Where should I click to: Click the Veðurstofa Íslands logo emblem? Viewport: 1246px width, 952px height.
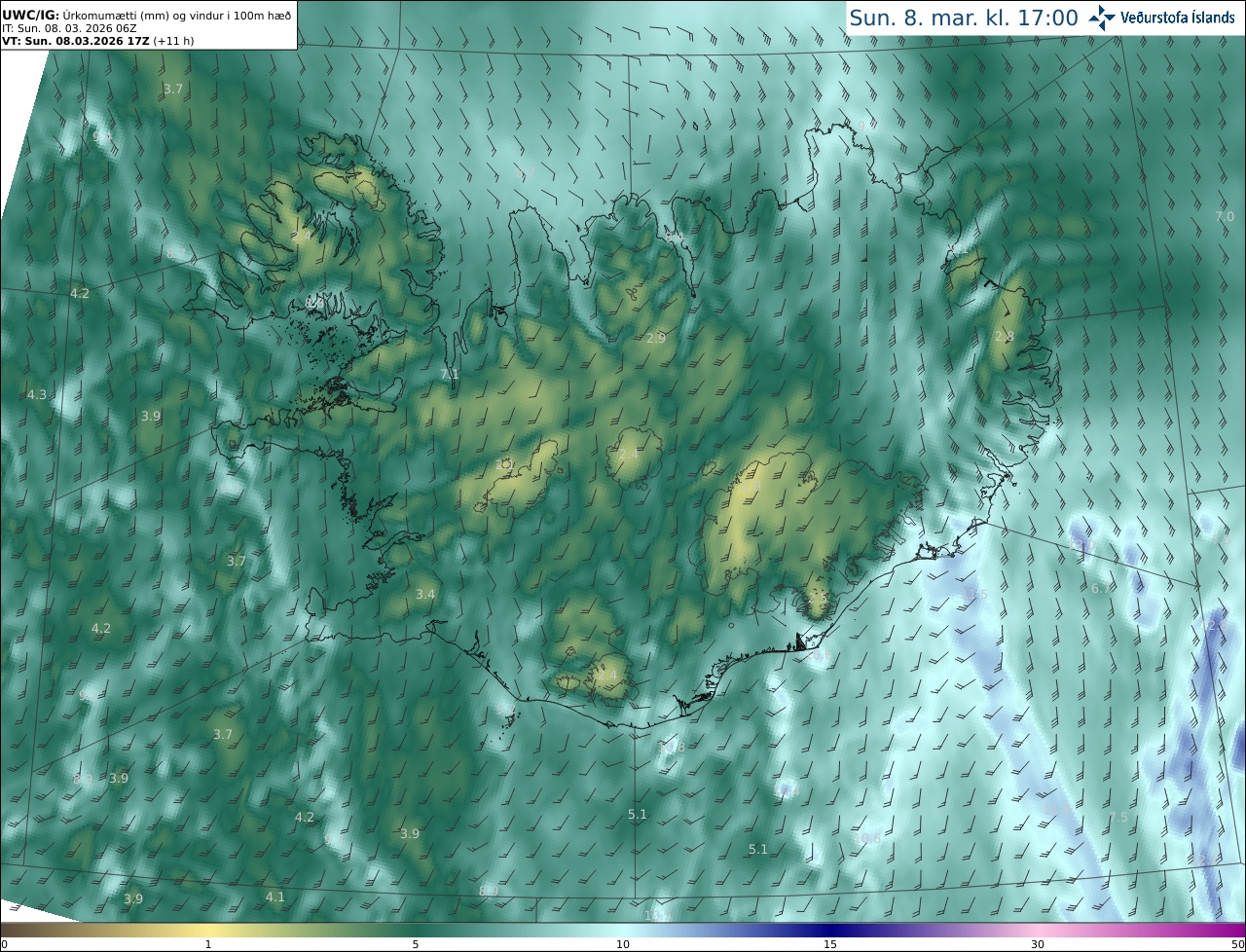tap(1102, 17)
